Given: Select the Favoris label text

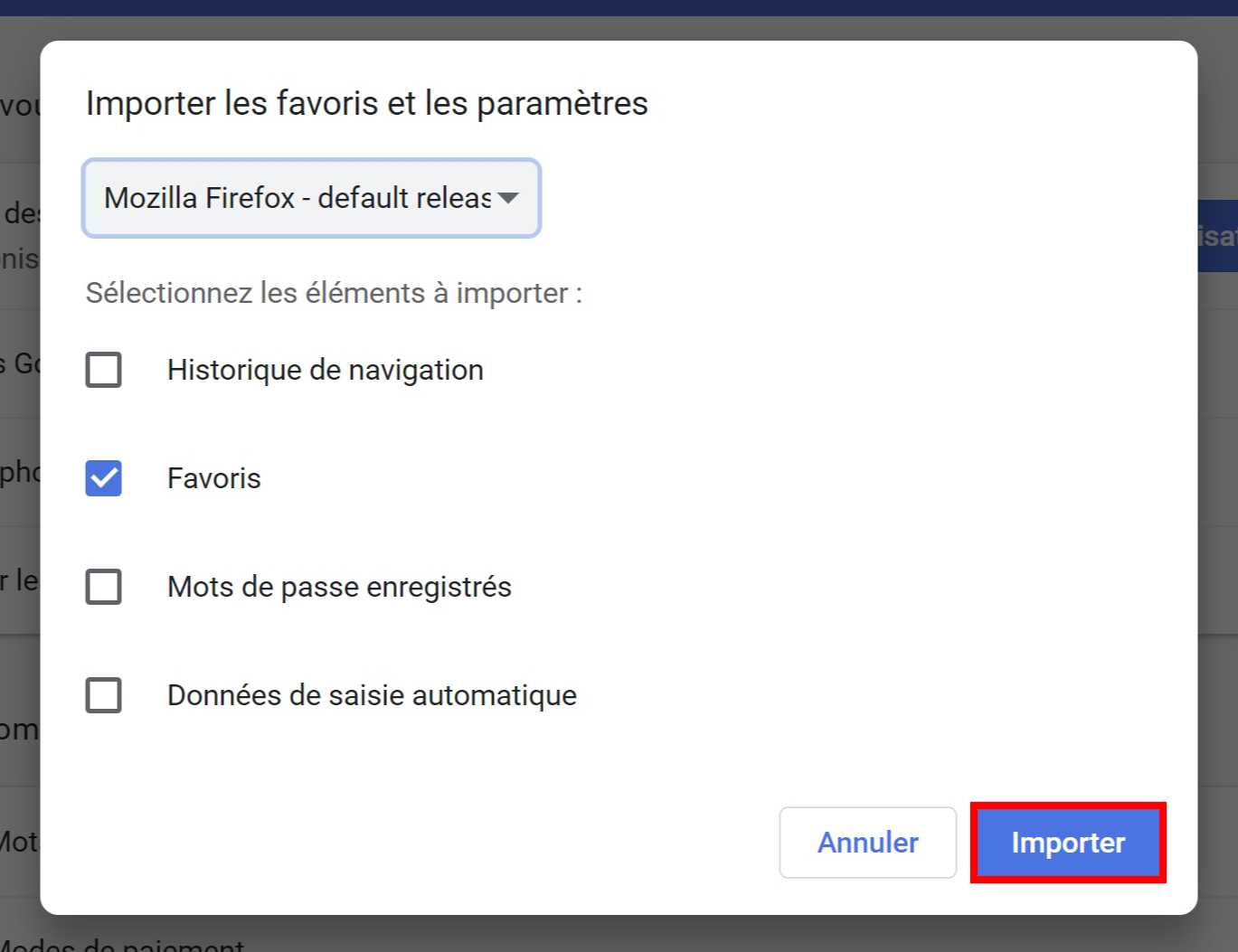Looking at the screenshot, I should pyautogui.click(x=214, y=478).
